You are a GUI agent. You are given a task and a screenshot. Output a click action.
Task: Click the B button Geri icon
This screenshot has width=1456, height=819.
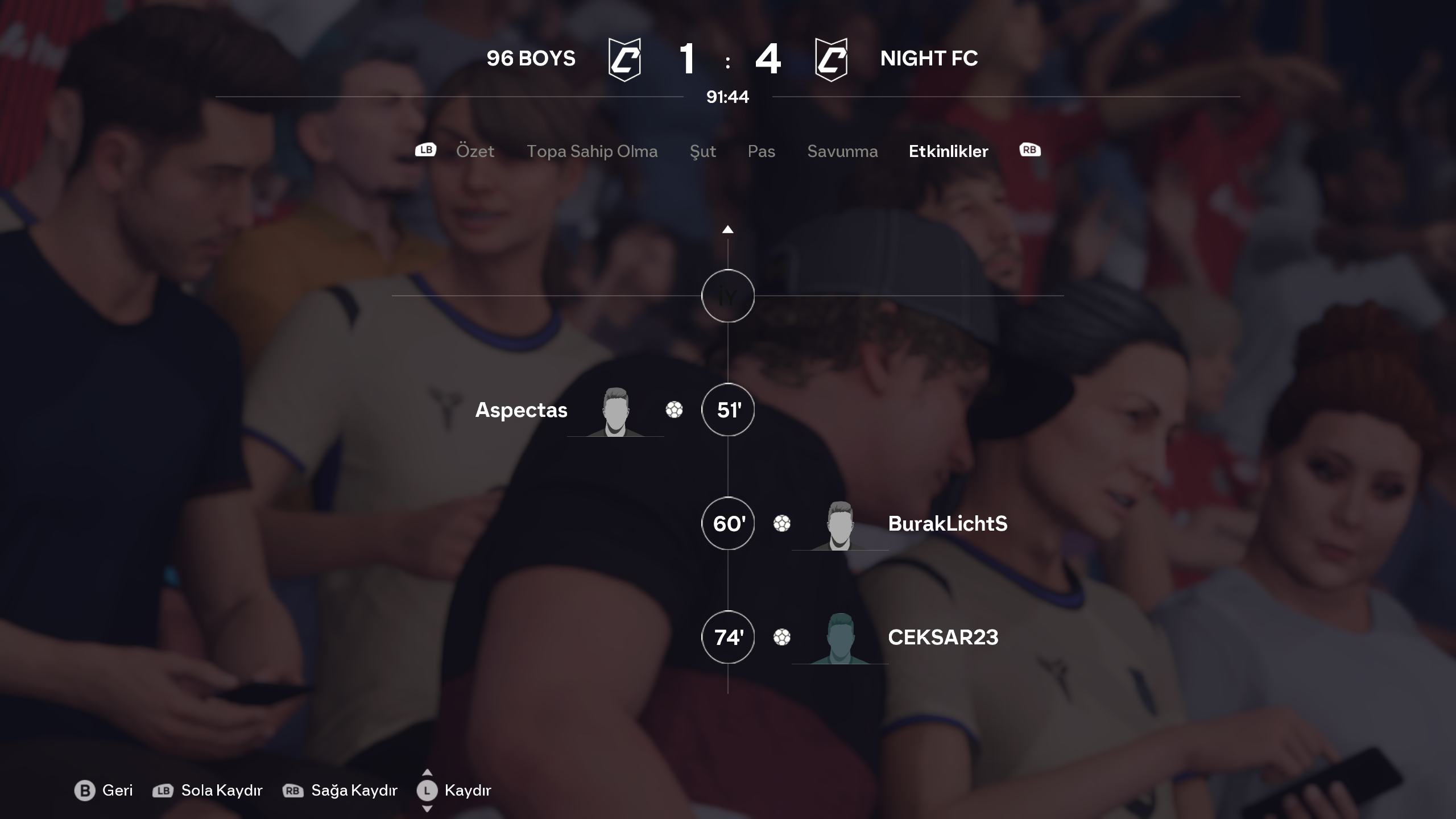click(85, 791)
